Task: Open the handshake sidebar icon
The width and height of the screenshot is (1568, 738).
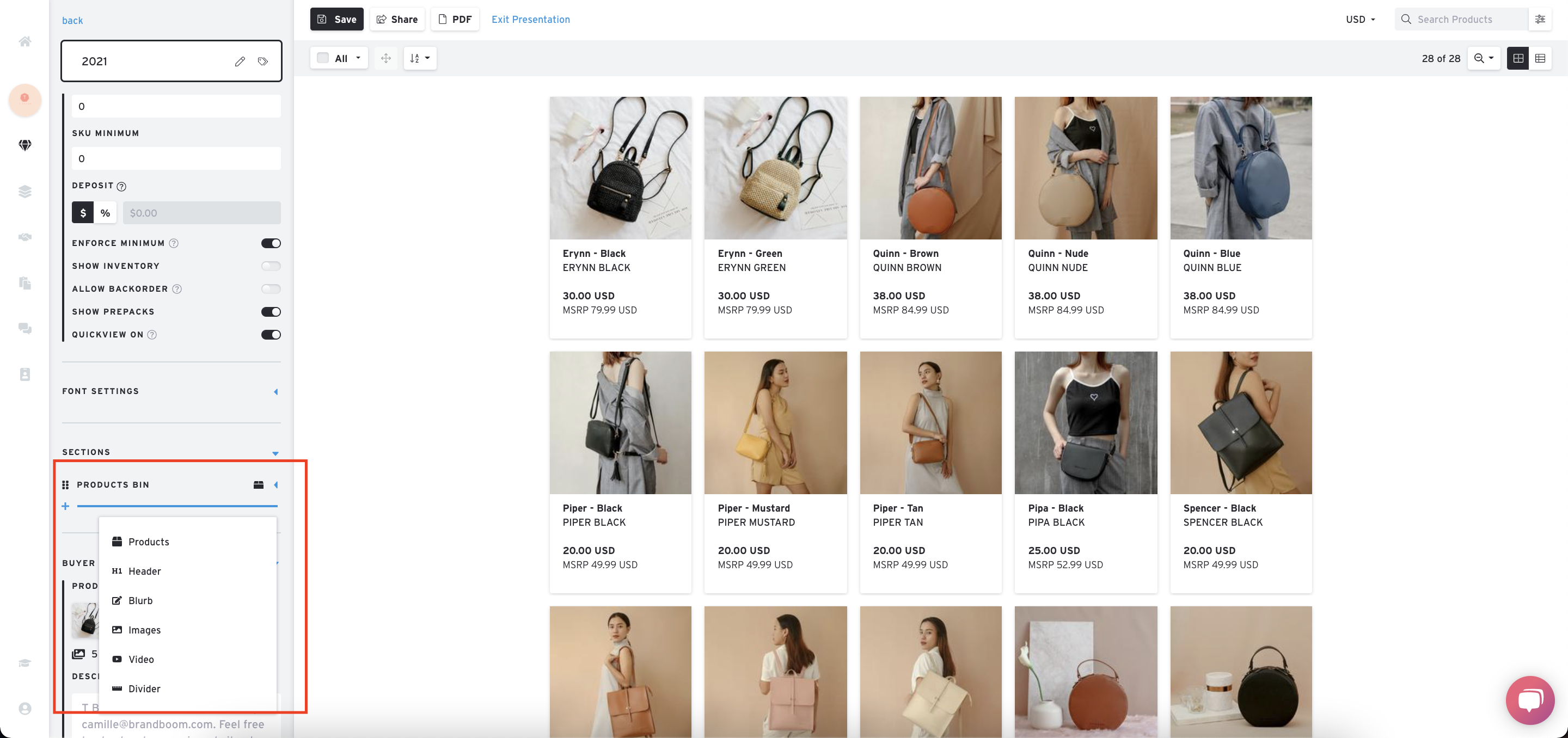Action: pos(25,237)
